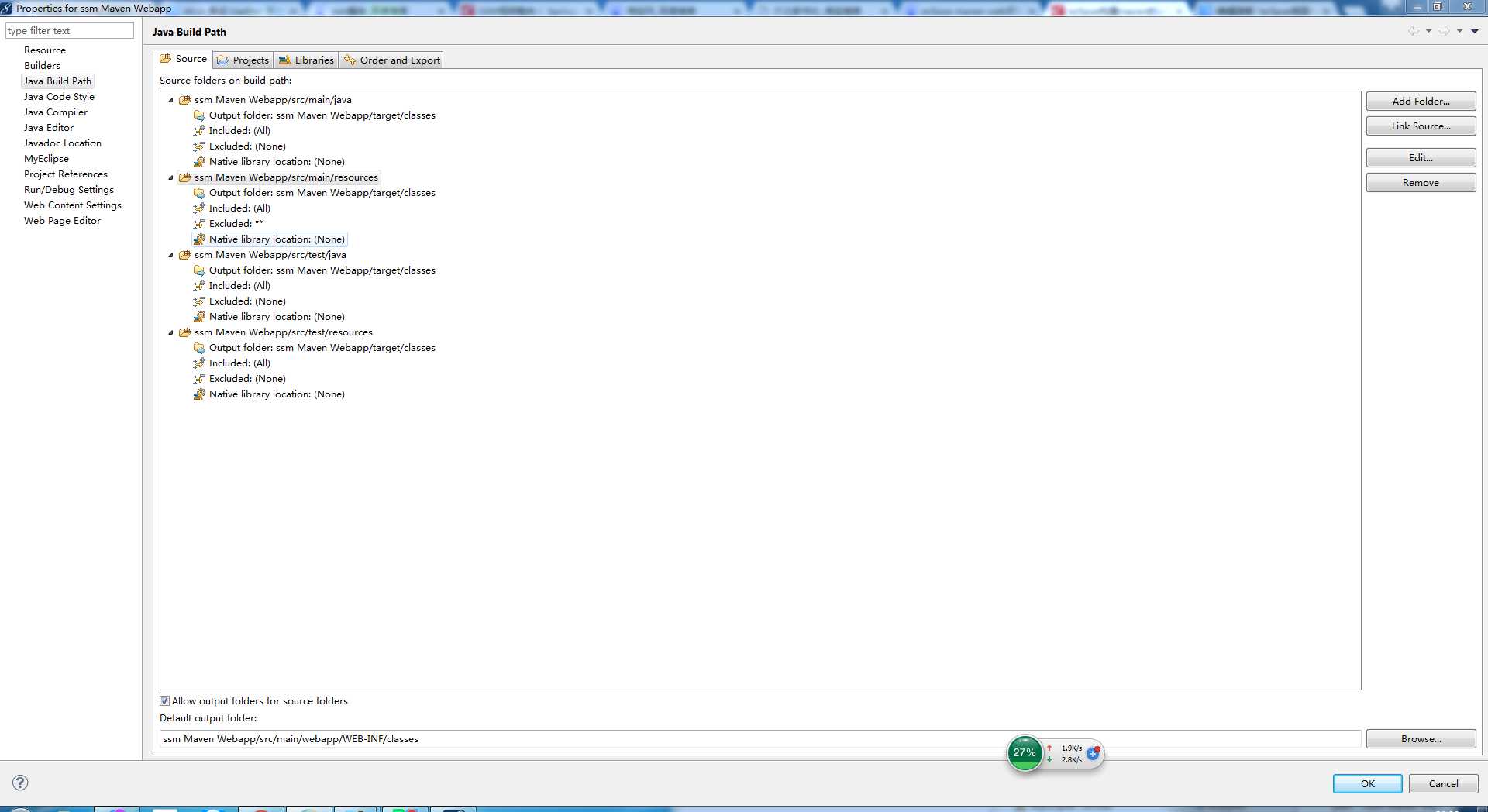This screenshot has height=812, width=1488.
Task: Click the Edit... button
Action: pyautogui.click(x=1421, y=158)
